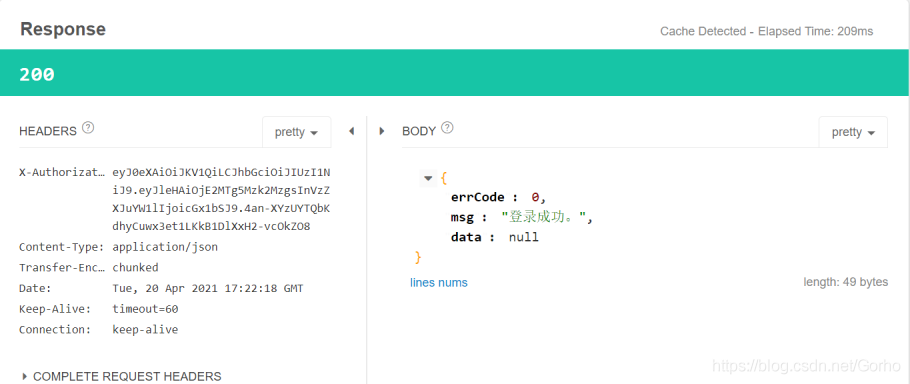Screen dimensions: 910x384
Task: Click the Elapsed Time 209ms text
Action: coord(815,31)
